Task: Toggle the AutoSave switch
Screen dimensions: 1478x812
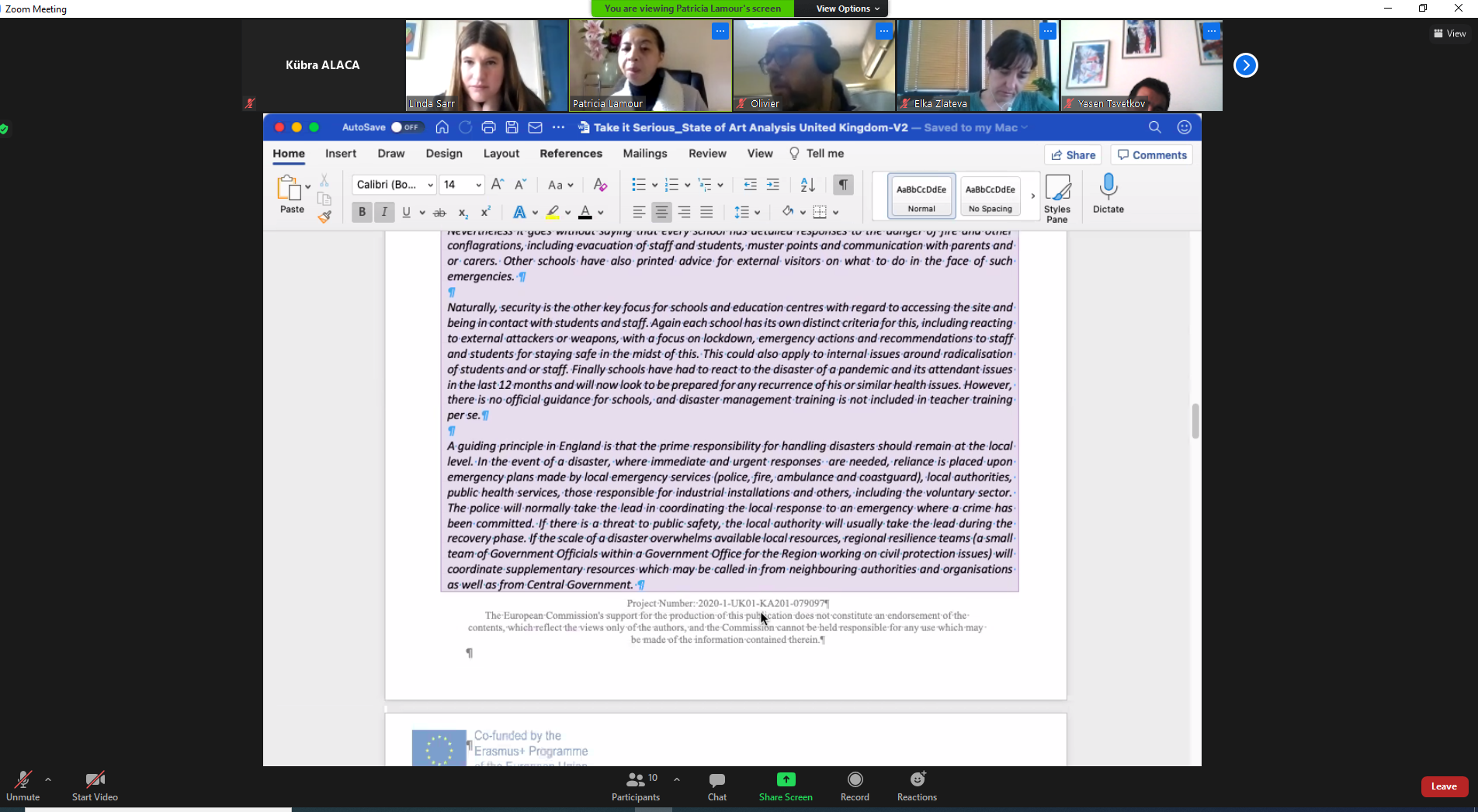Action: pyautogui.click(x=404, y=127)
